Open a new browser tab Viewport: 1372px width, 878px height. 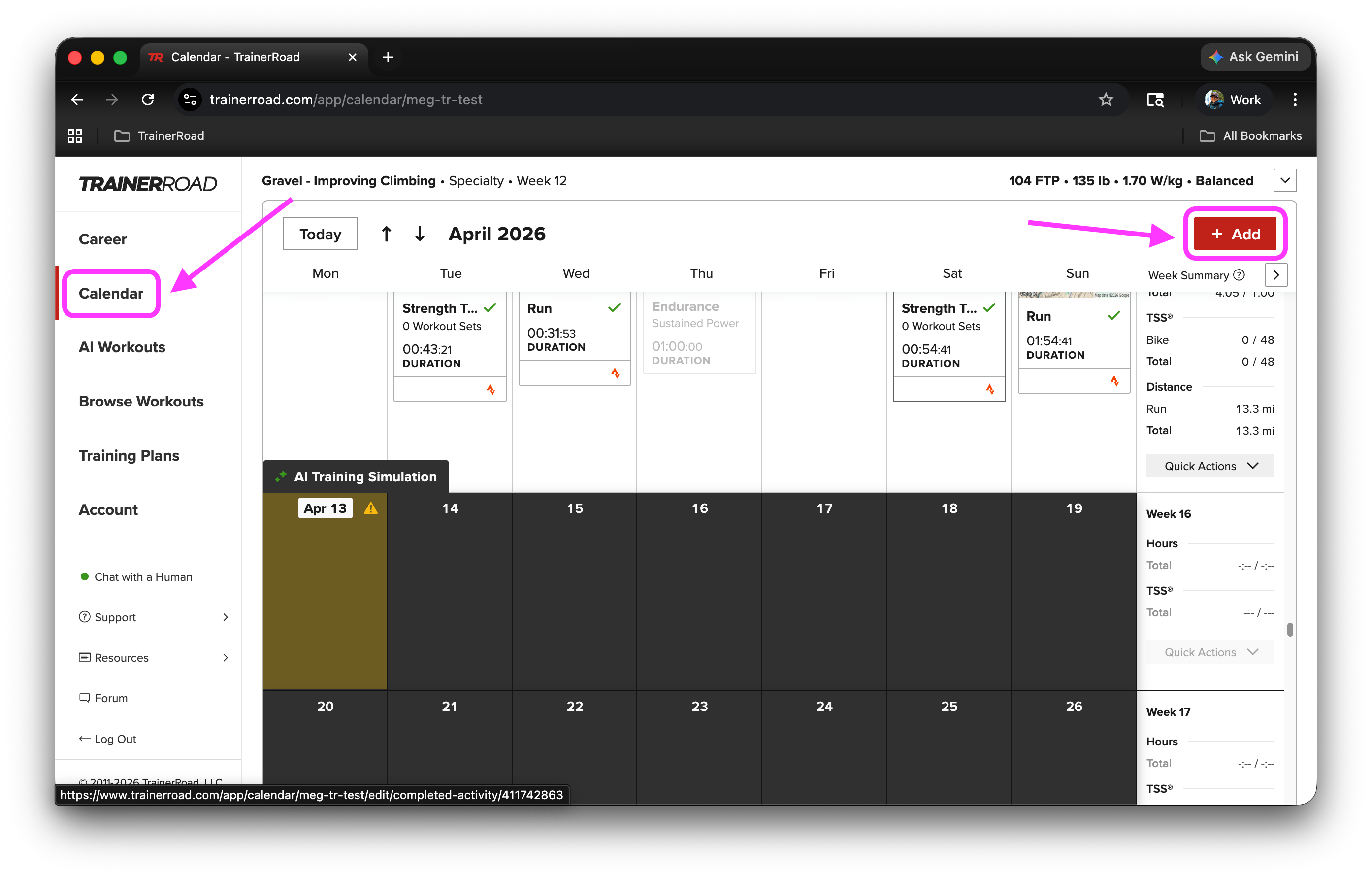388,57
